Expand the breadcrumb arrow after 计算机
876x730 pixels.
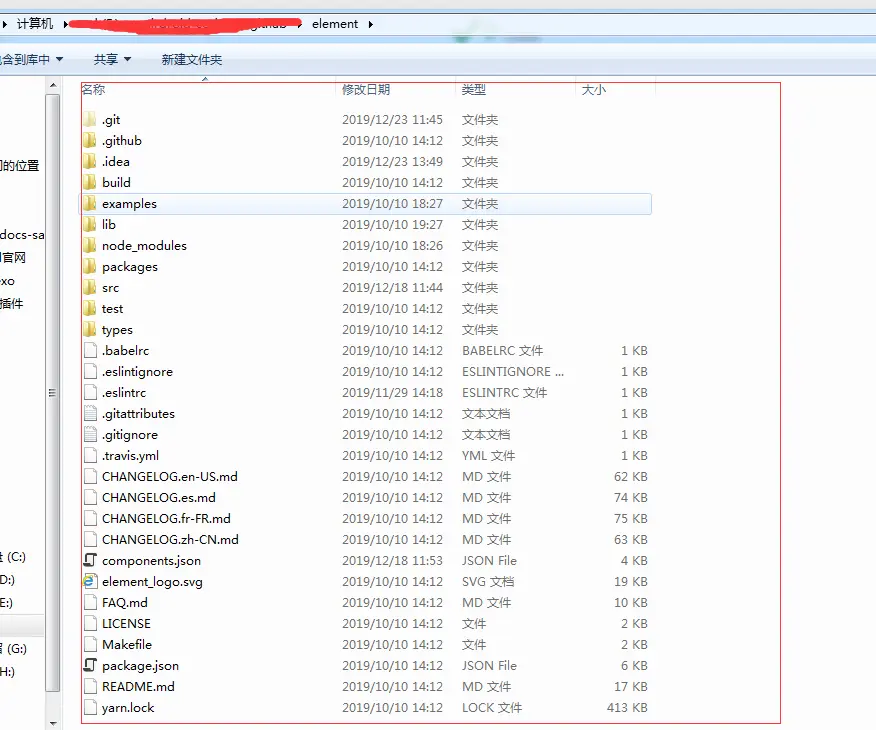[x=65, y=24]
